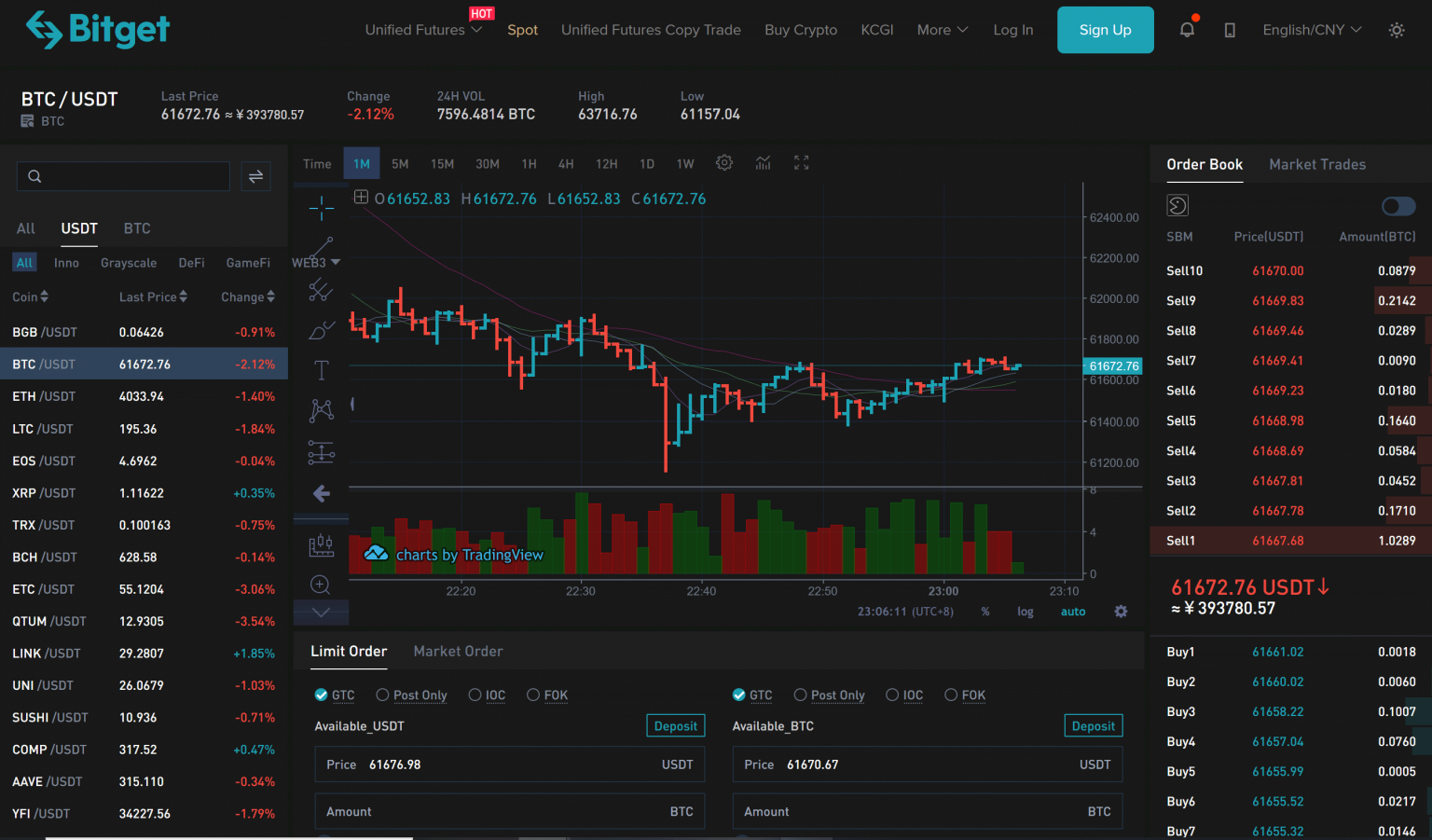Open the More navigation dropdown
This screenshot has width=1432, height=840.
(943, 29)
